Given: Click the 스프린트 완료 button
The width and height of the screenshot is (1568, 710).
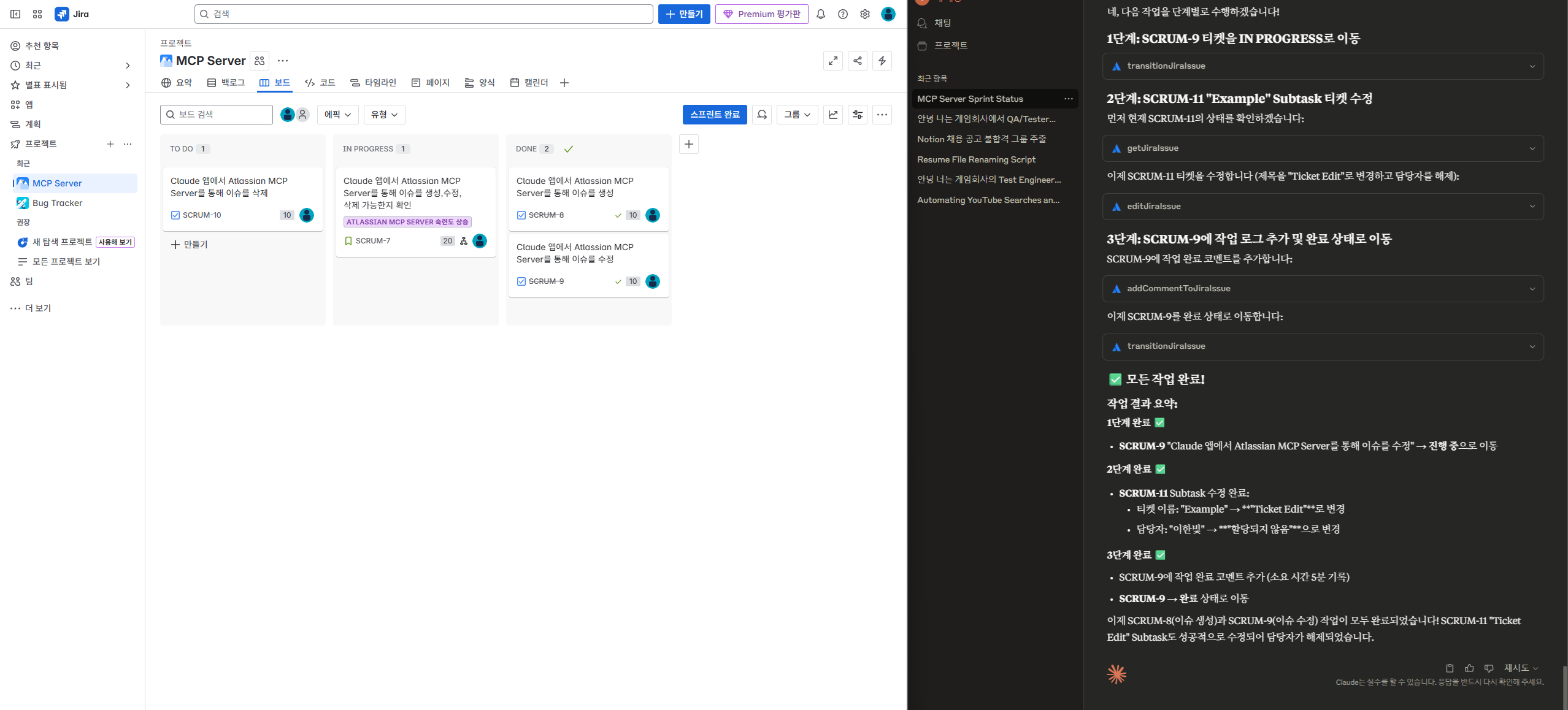Looking at the screenshot, I should point(715,115).
